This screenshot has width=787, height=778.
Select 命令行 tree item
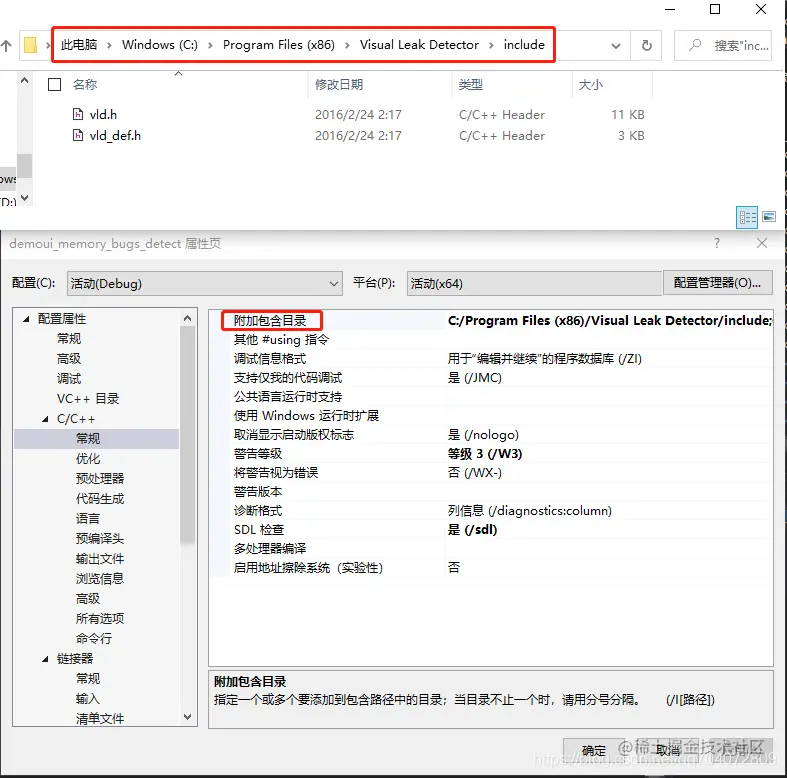pyautogui.click(x=94, y=639)
